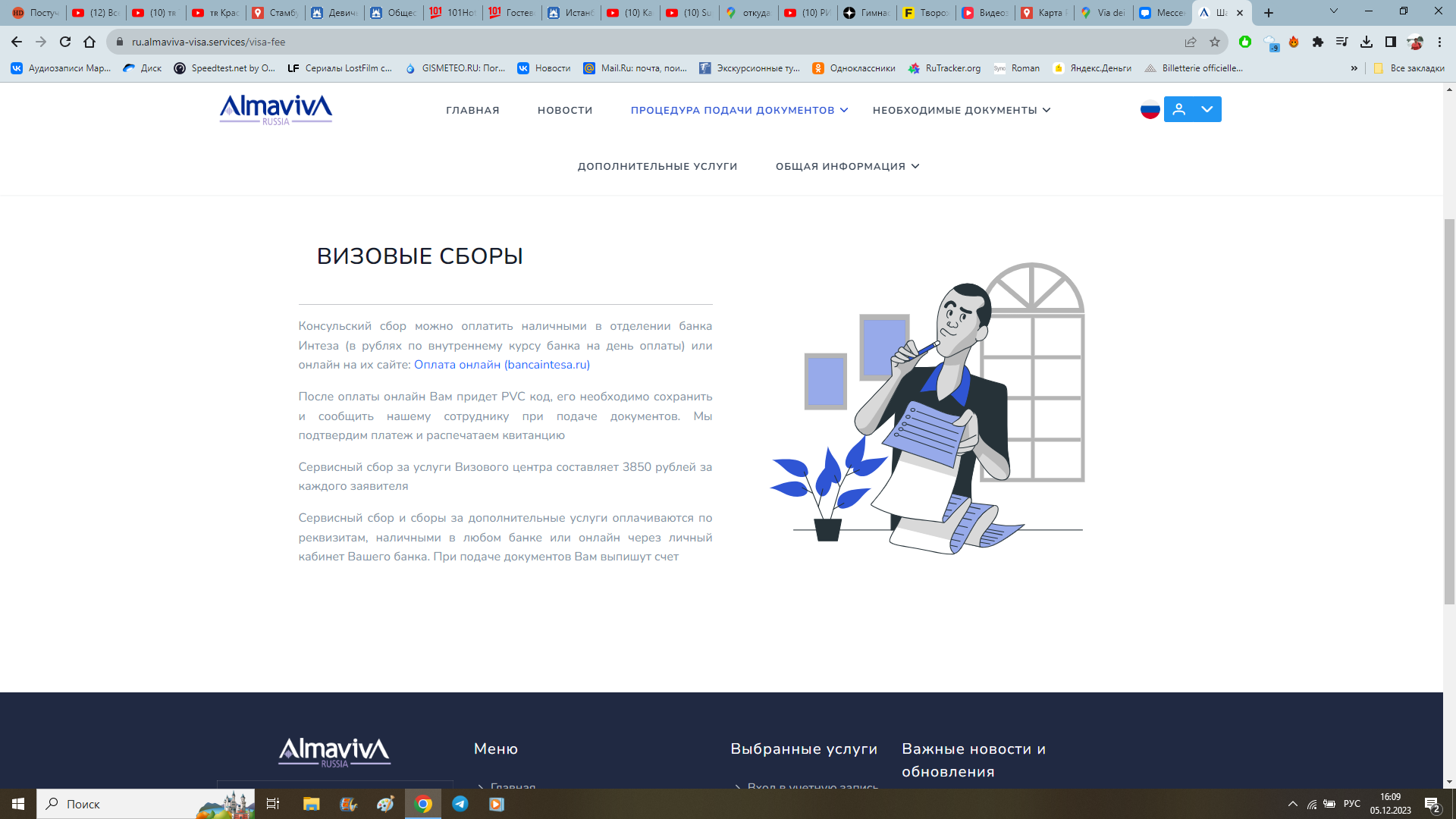
Task: Bookmark this page with star icon
Action: (1215, 42)
